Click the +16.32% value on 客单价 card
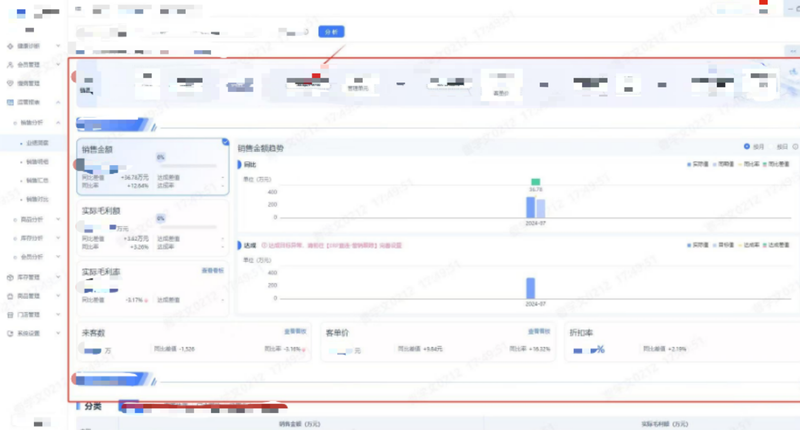800x430 pixels. click(x=539, y=349)
